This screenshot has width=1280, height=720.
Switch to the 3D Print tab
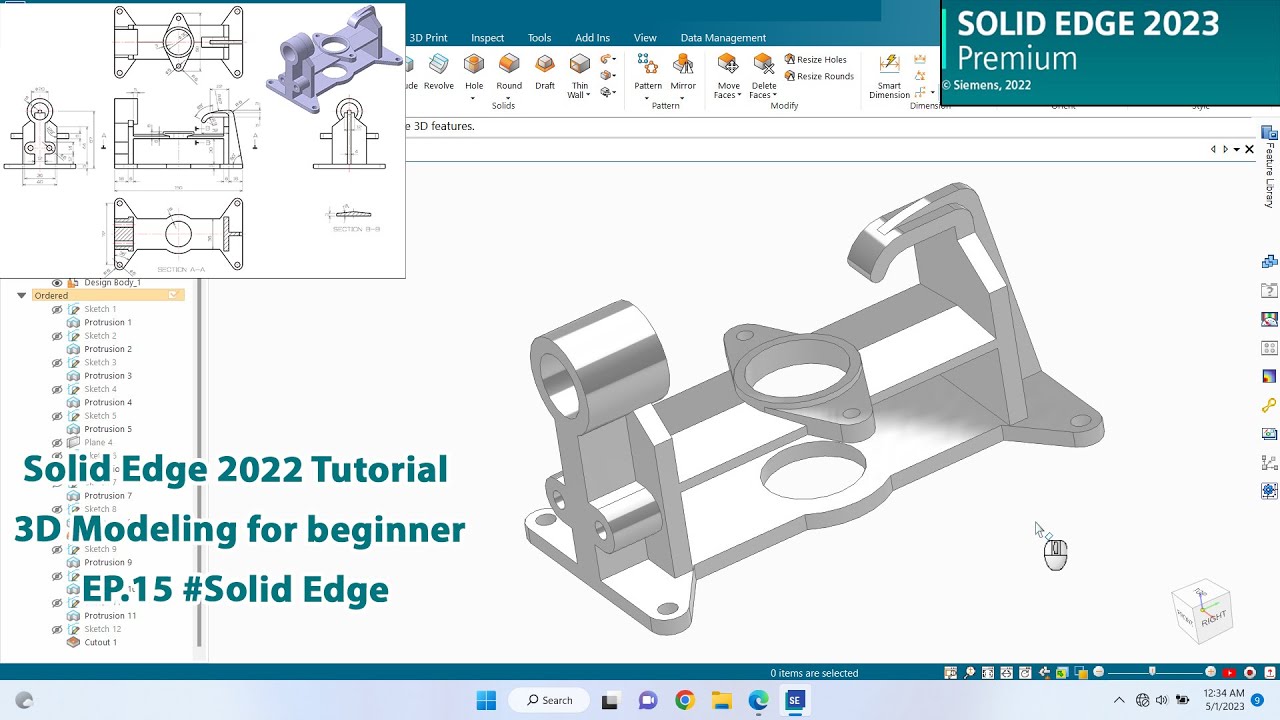point(428,38)
